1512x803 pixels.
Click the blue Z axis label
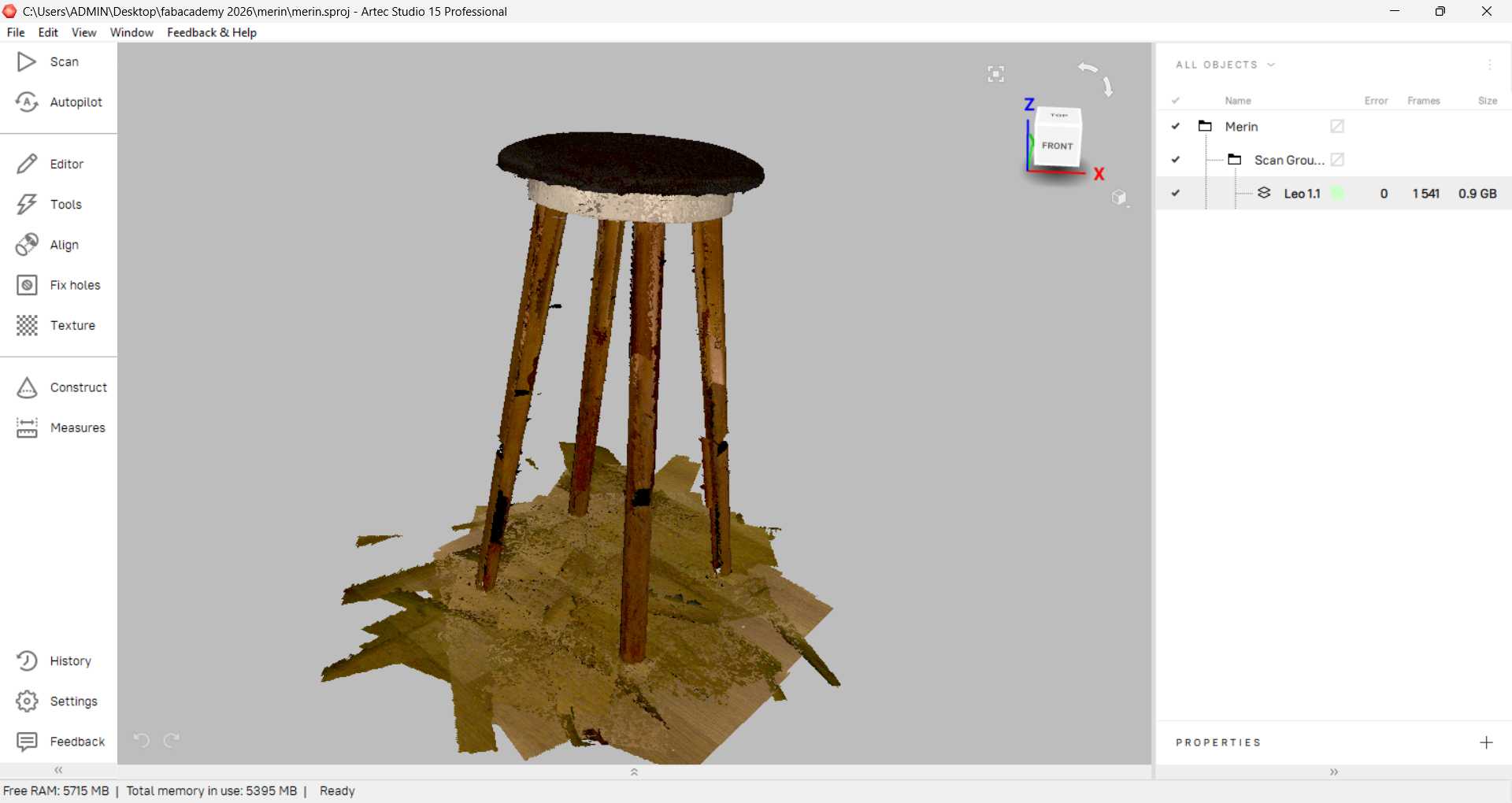[x=1028, y=104]
